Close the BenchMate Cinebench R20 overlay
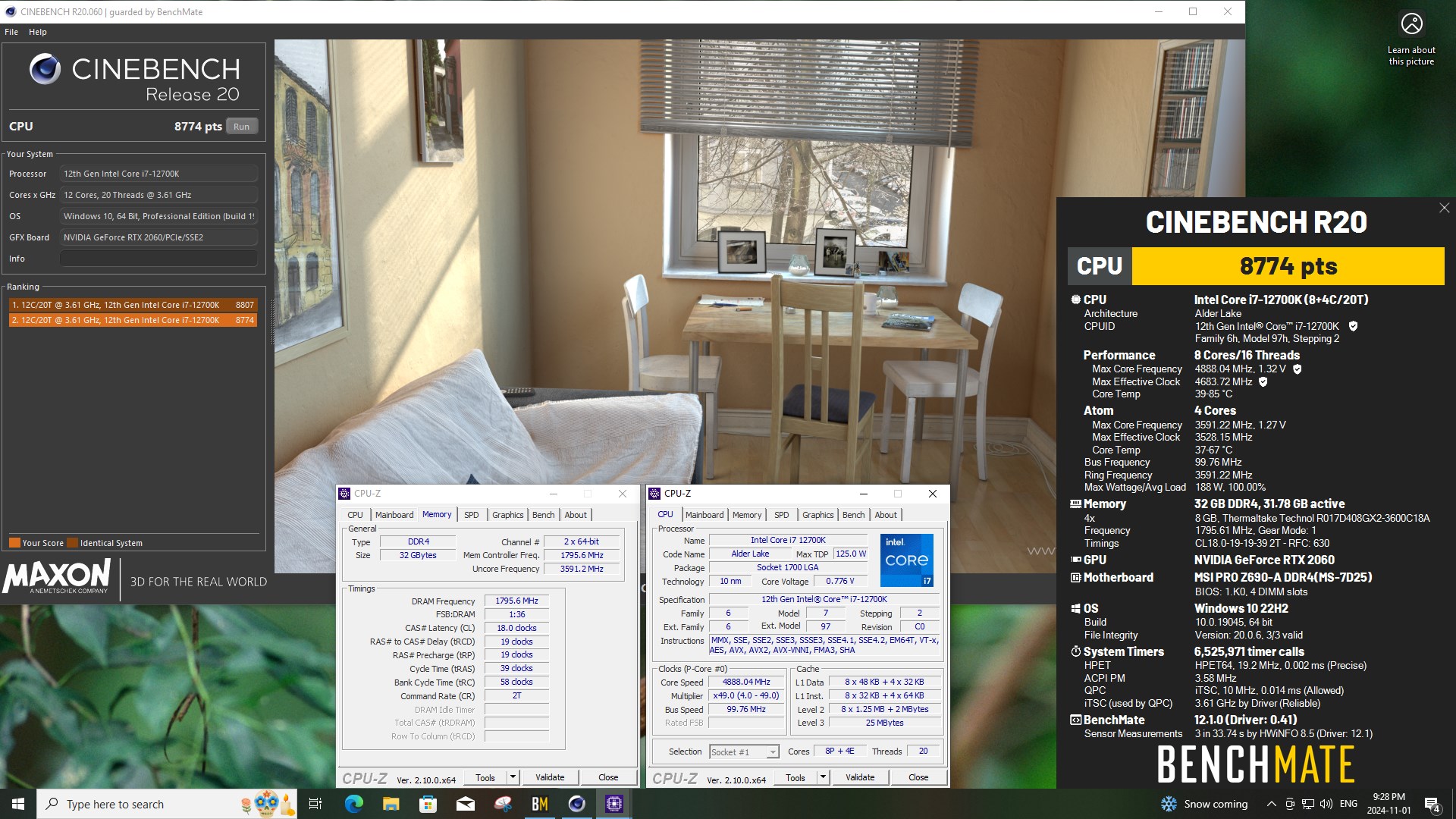 [x=1444, y=208]
